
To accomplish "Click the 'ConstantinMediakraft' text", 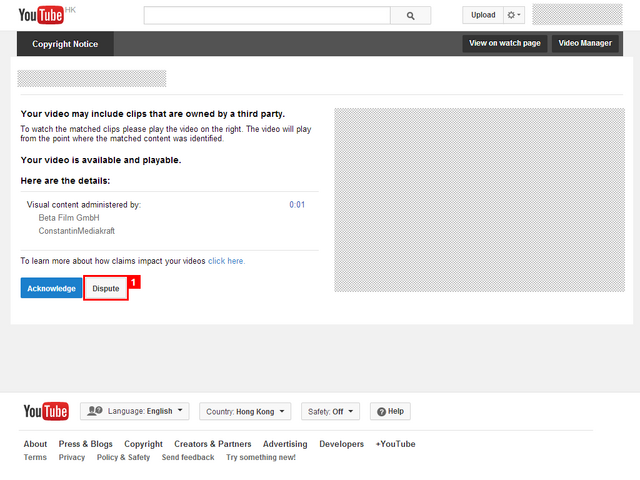I will click(77, 231).
